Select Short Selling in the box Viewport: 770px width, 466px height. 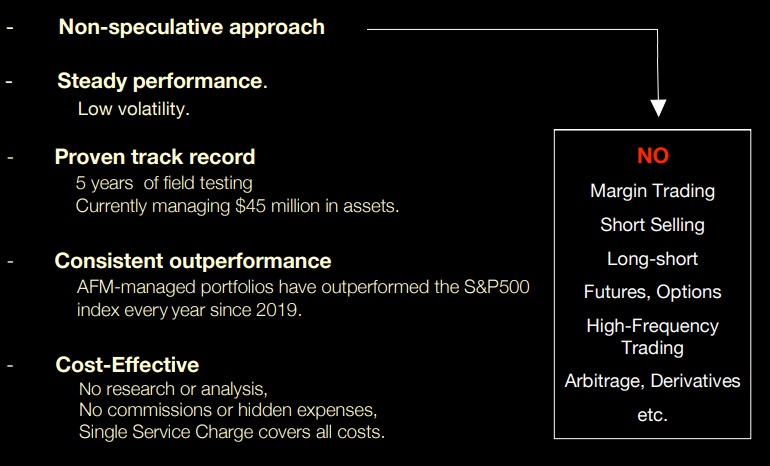(653, 225)
